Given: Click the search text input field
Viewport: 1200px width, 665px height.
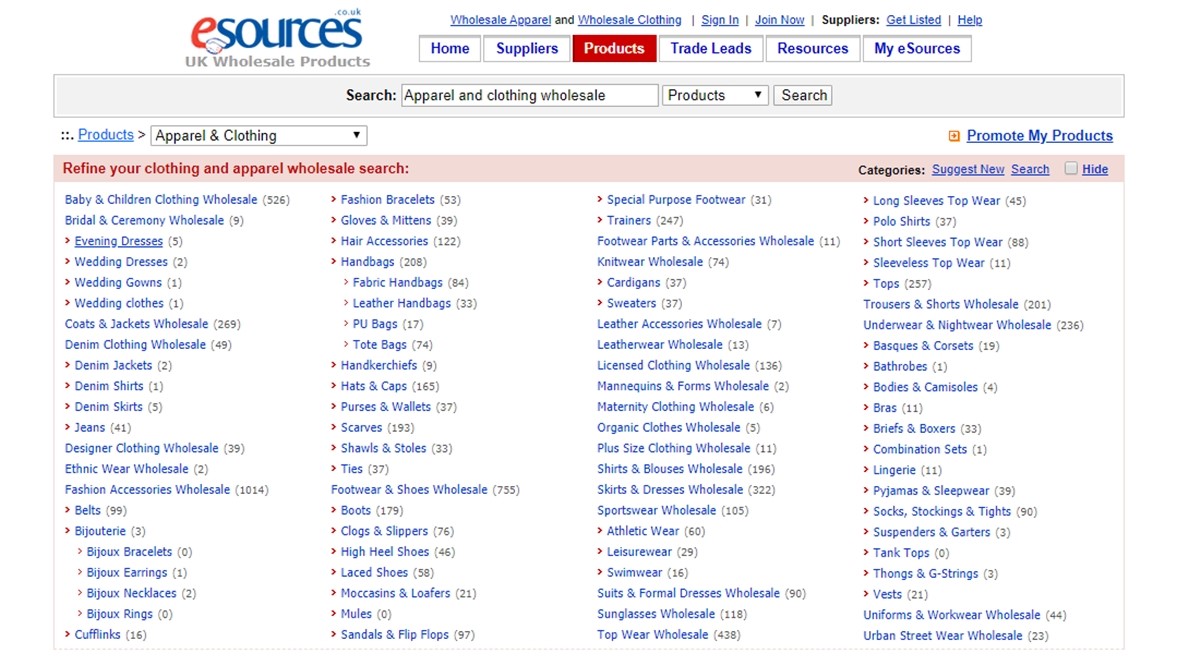Looking at the screenshot, I should pyautogui.click(x=529, y=95).
